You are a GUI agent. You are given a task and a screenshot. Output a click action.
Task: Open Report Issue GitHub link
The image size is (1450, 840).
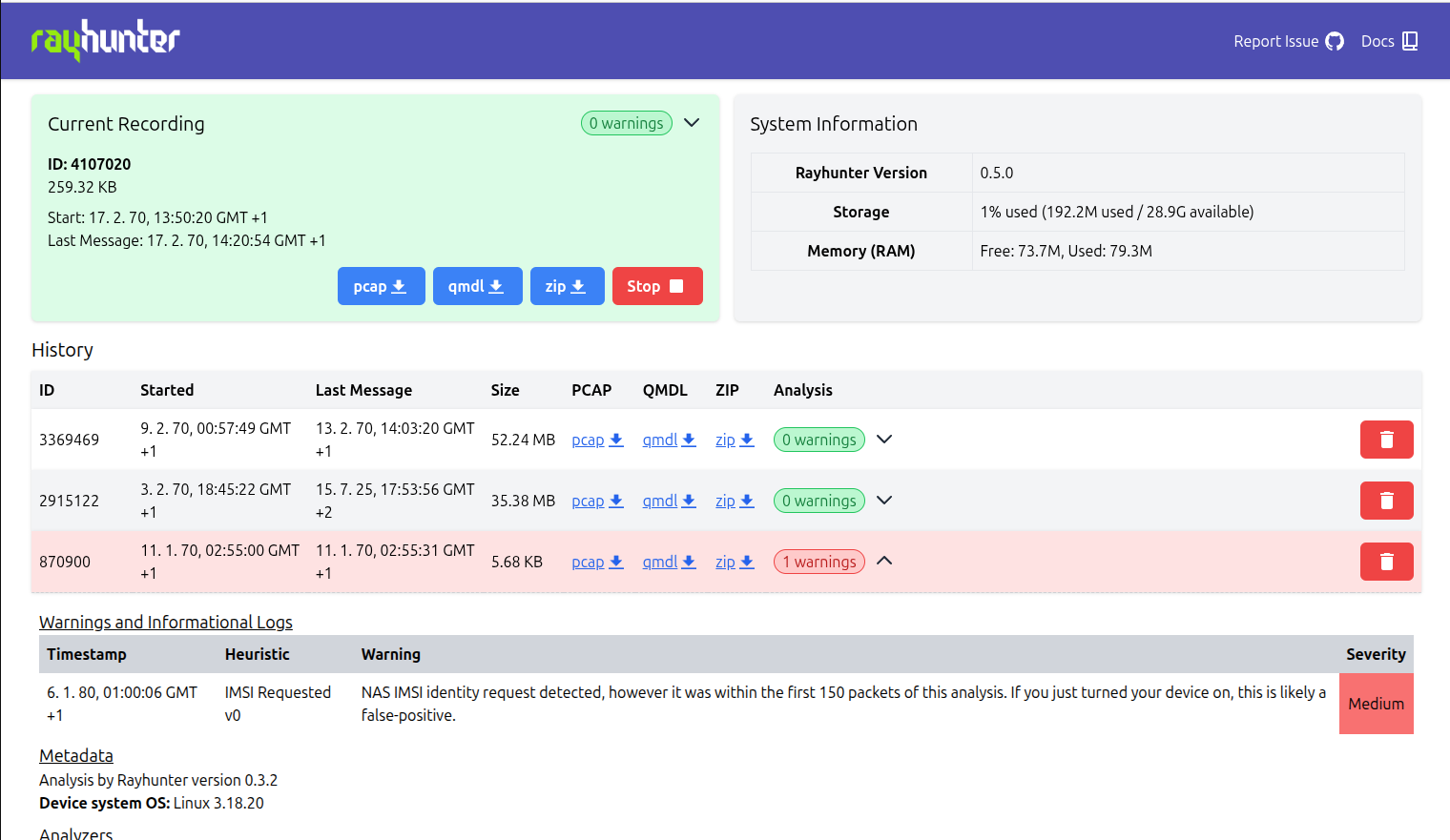pyautogui.click(x=1288, y=41)
